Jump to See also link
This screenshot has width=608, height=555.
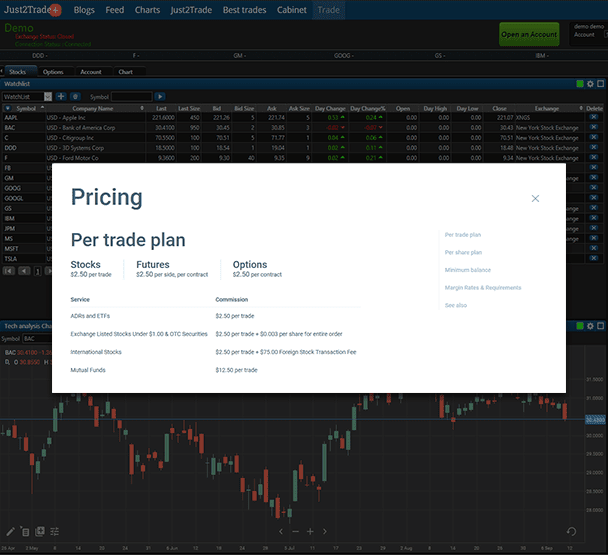point(456,305)
